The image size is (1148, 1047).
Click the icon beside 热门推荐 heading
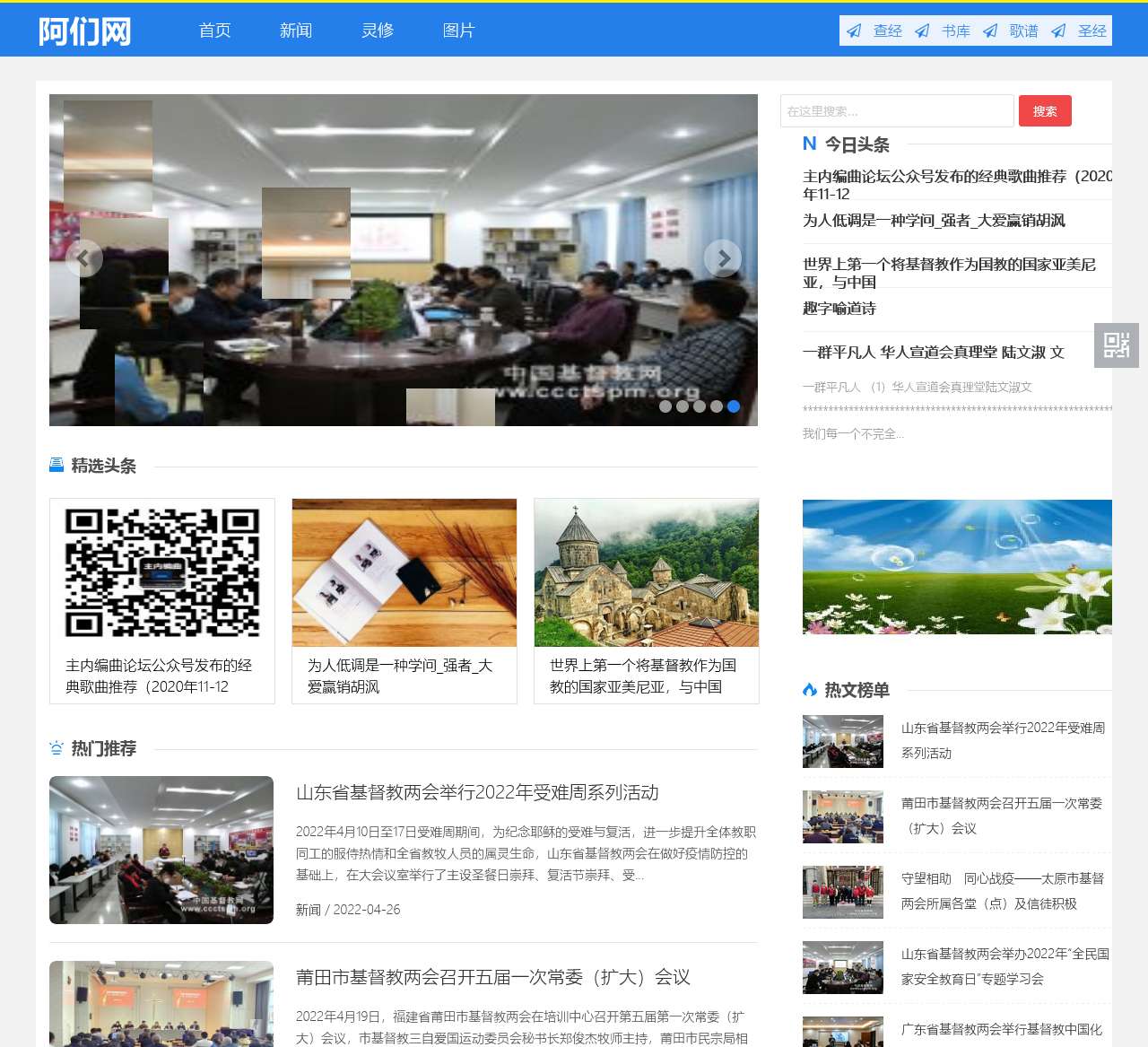tap(57, 747)
